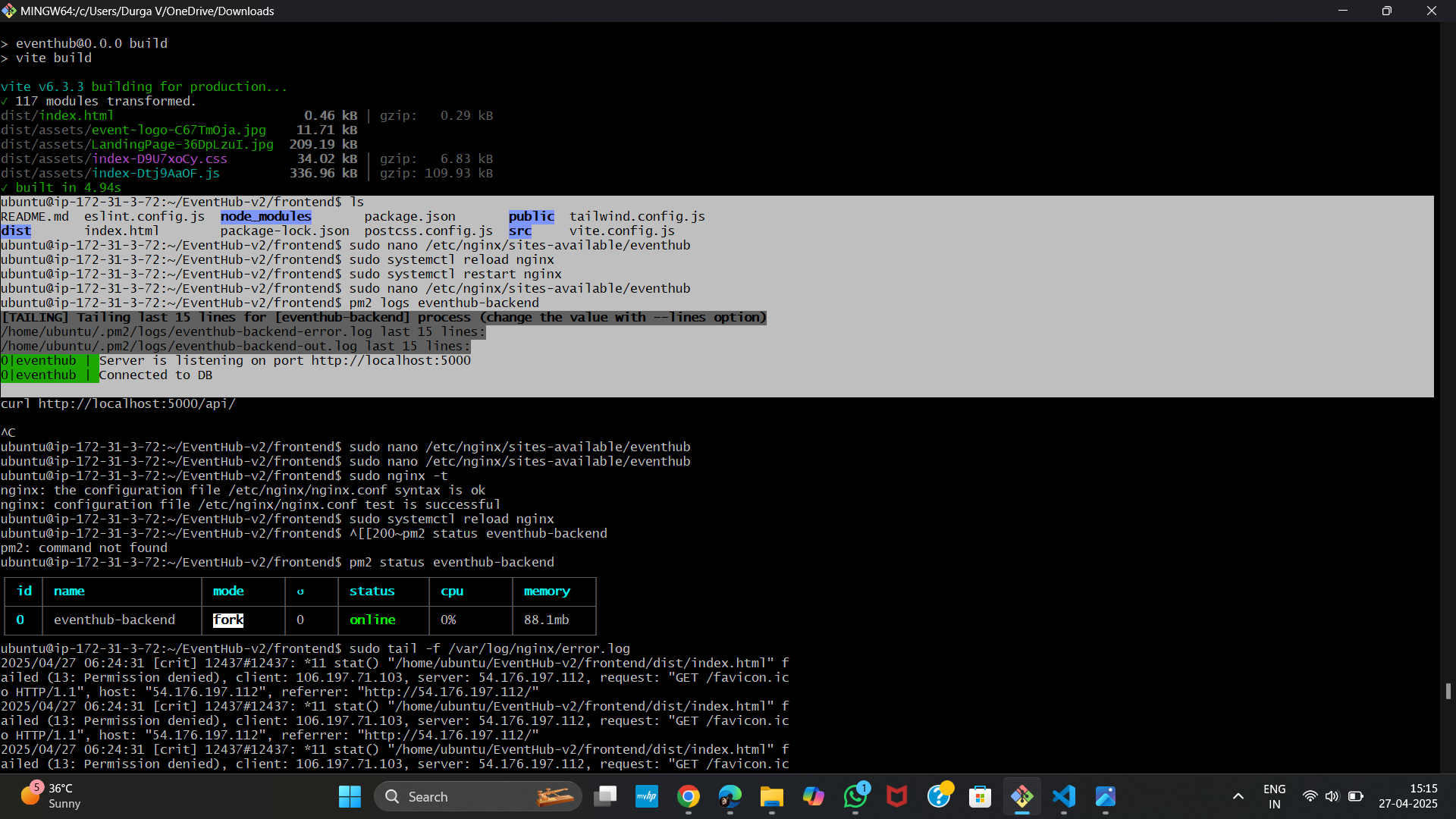This screenshot has height=819, width=1456.
Task: Open Task View from the taskbar
Action: click(605, 796)
